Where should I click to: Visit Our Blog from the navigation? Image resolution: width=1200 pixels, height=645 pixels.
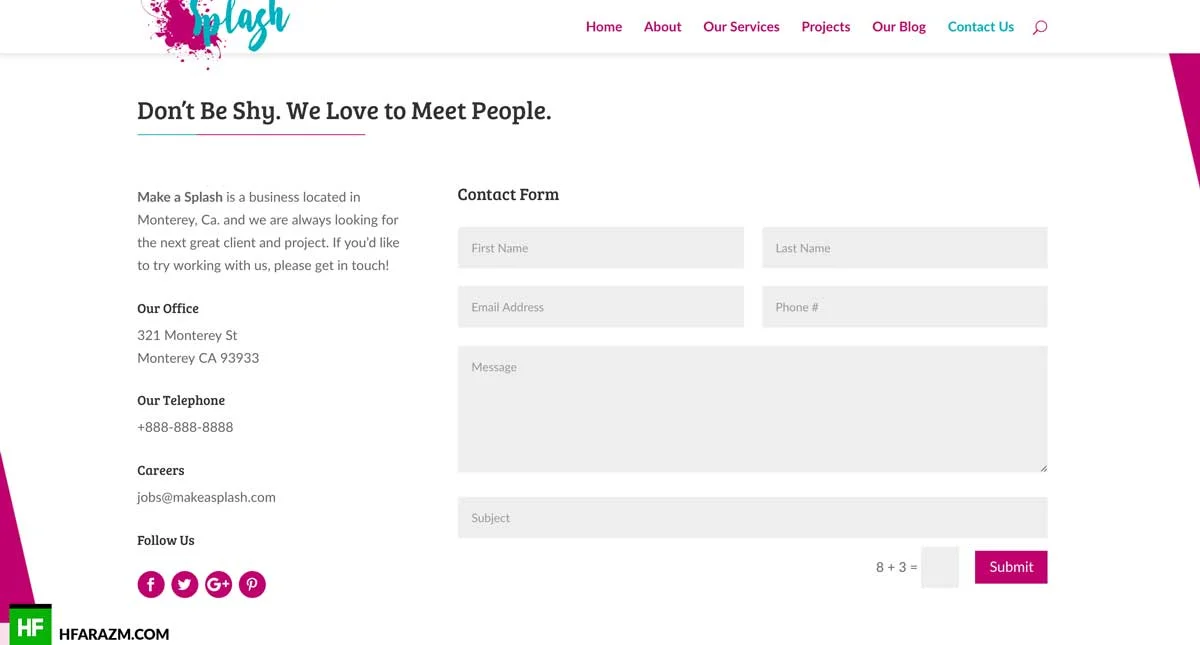(899, 27)
